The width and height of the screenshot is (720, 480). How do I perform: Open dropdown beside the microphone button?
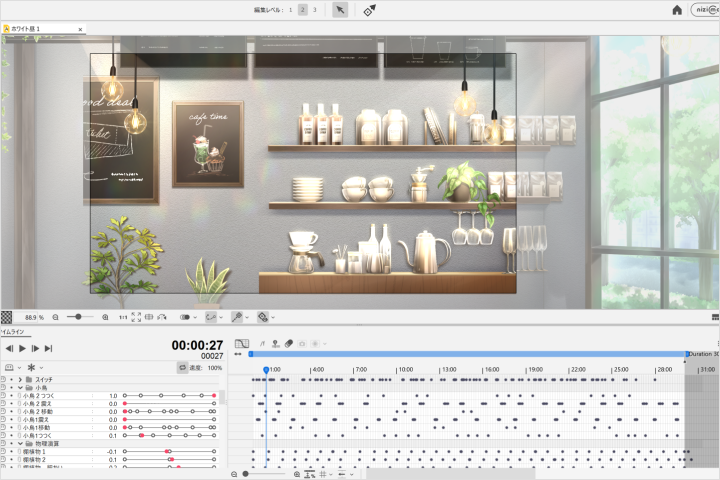pos(247,317)
